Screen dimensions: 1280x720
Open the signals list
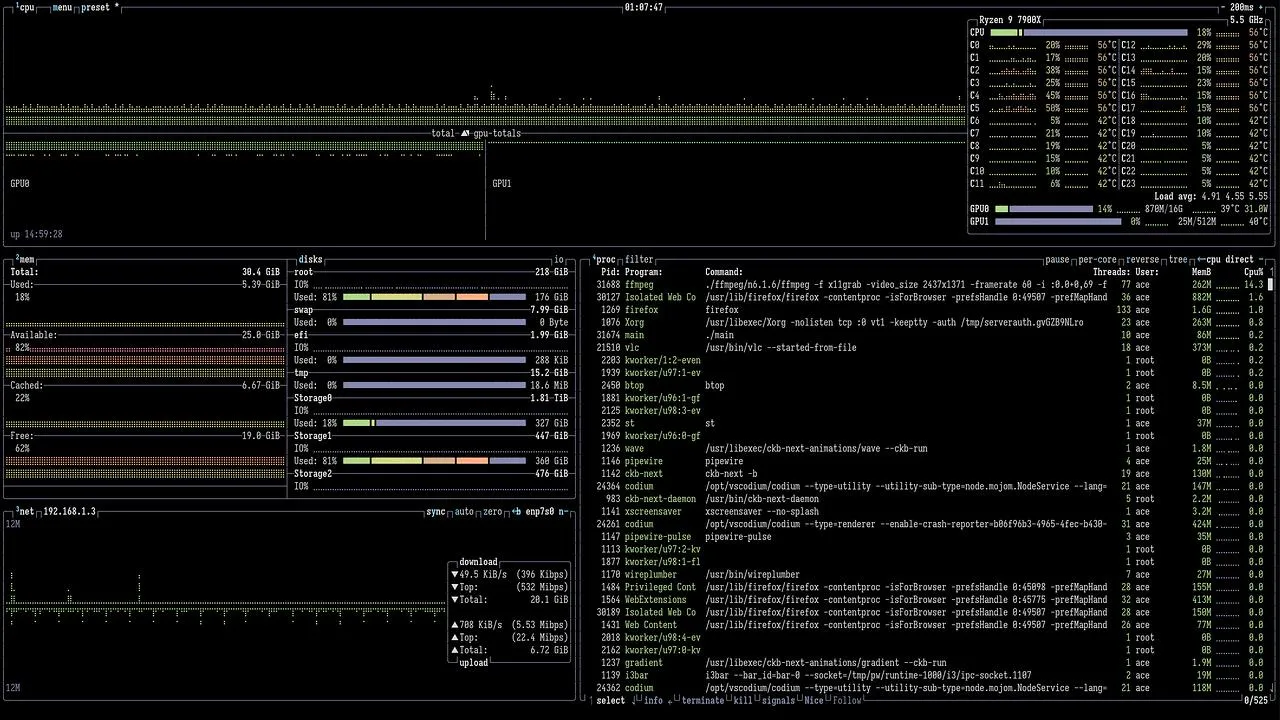778,700
